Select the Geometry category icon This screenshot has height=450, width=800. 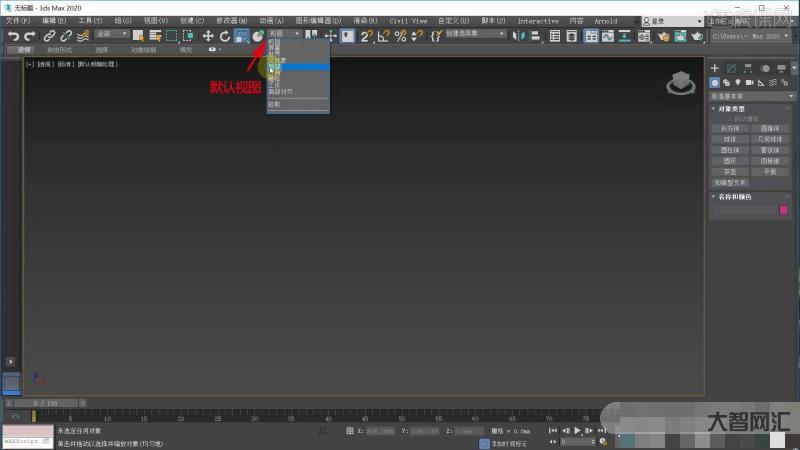pyautogui.click(x=715, y=83)
